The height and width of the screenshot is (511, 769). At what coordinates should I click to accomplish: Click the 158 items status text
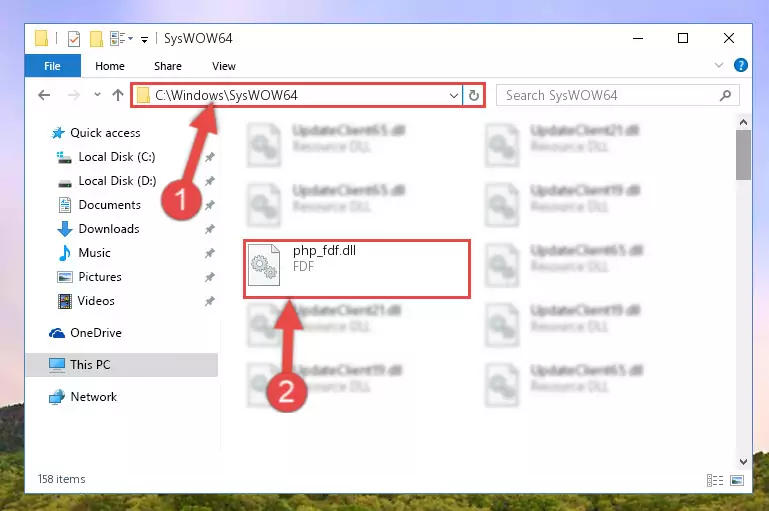coord(62,479)
